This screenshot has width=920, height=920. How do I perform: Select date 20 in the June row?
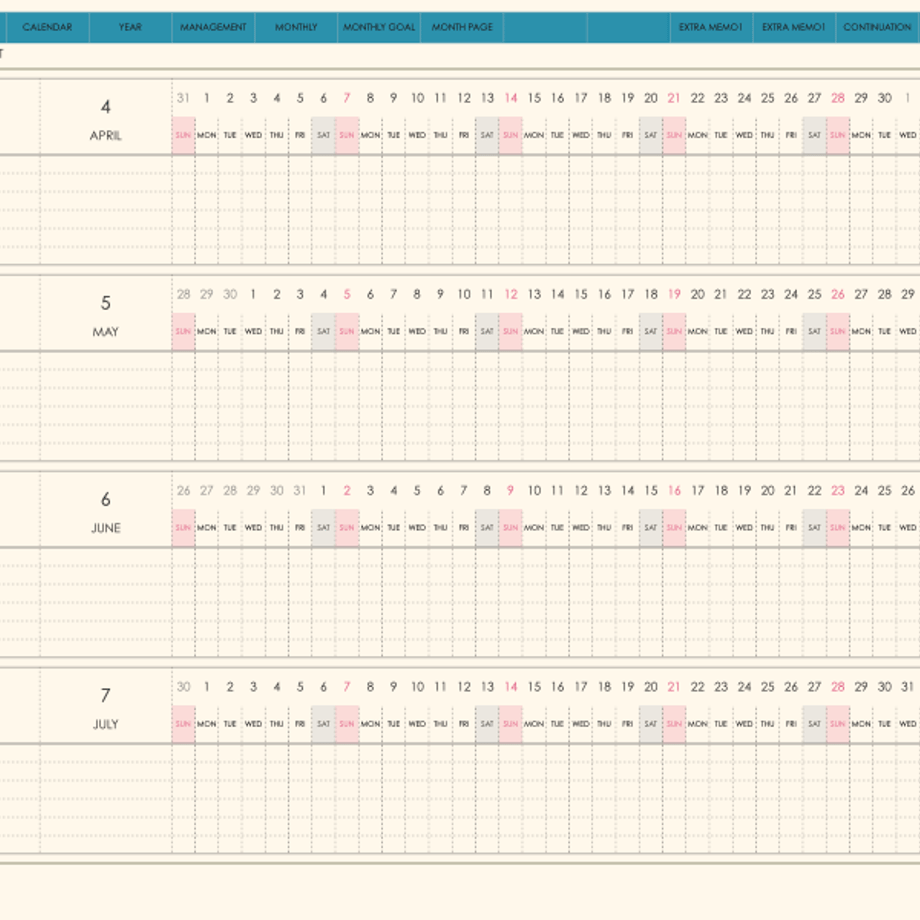tap(767, 491)
